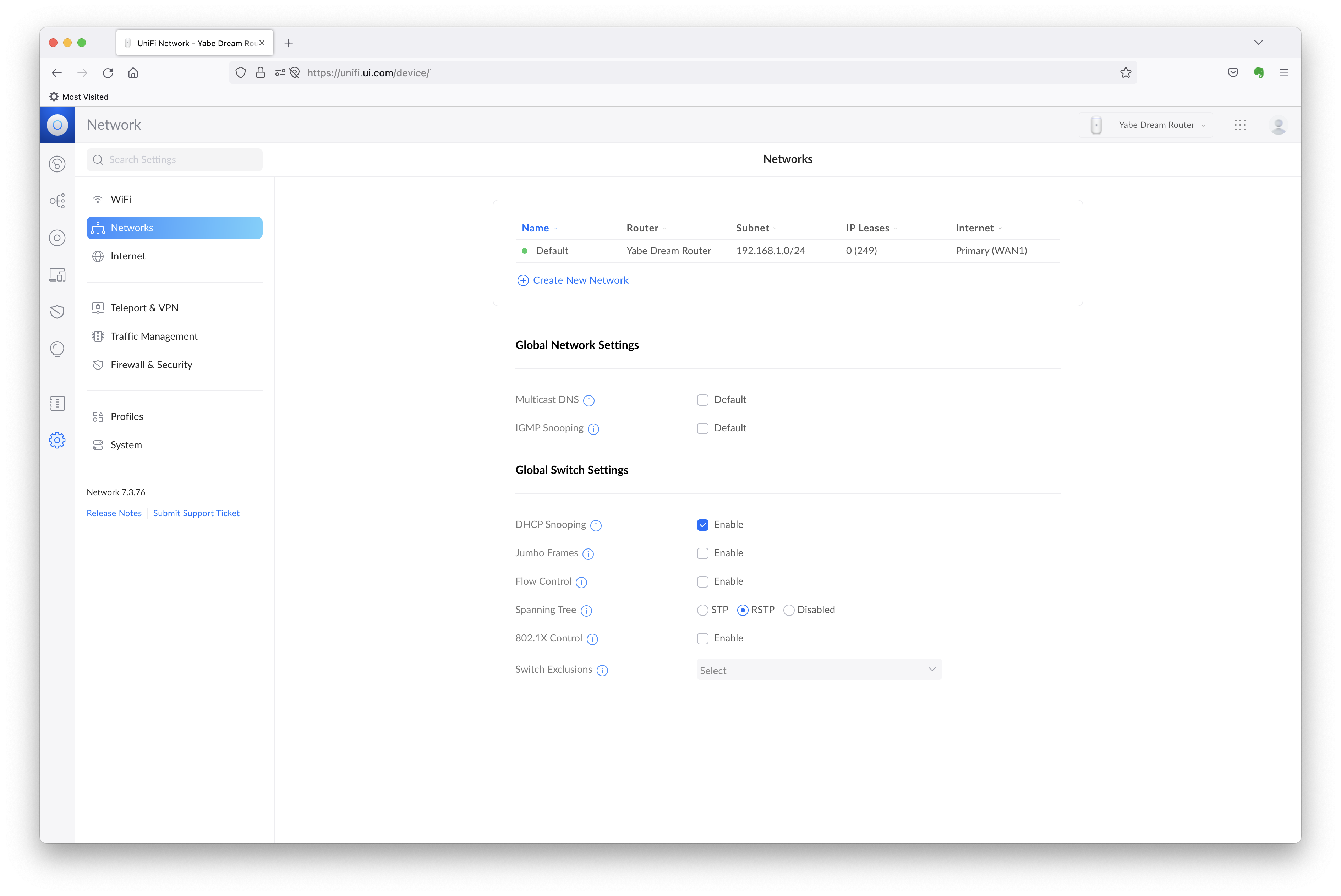Open the Settings gear icon in left rail
This screenshot has width=1341, height=896.
57,440
